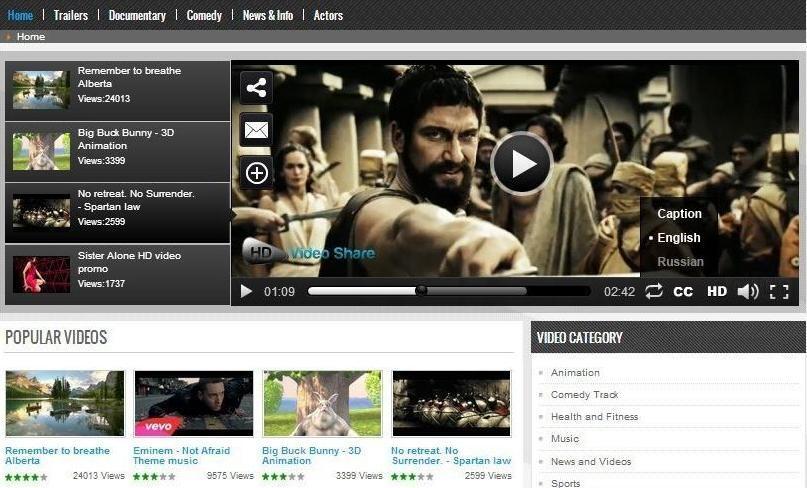
Task: Click the buffered part of the seek bar
Action: pos(476,291)
